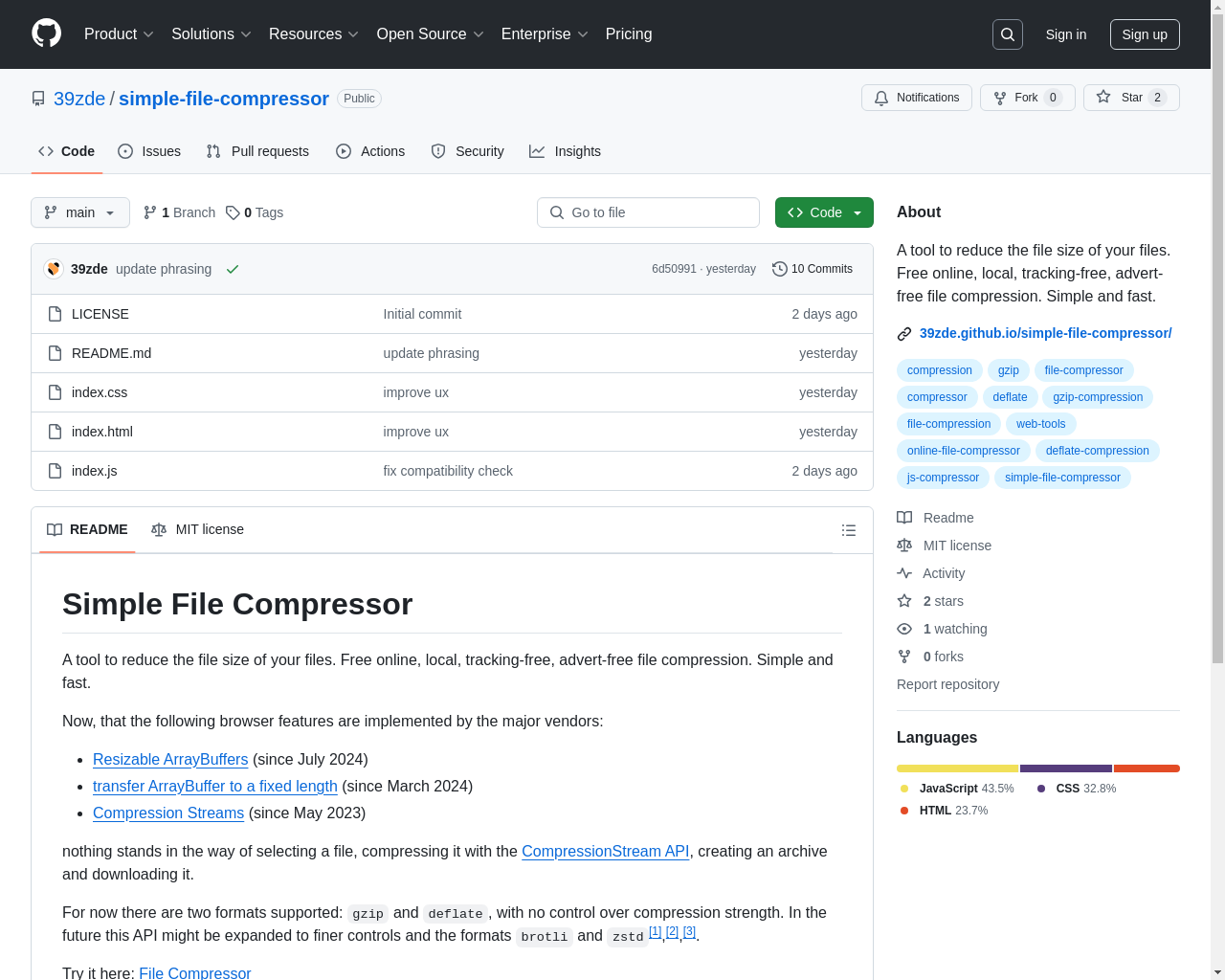Click the orange HTML language bar segment

1147,768
